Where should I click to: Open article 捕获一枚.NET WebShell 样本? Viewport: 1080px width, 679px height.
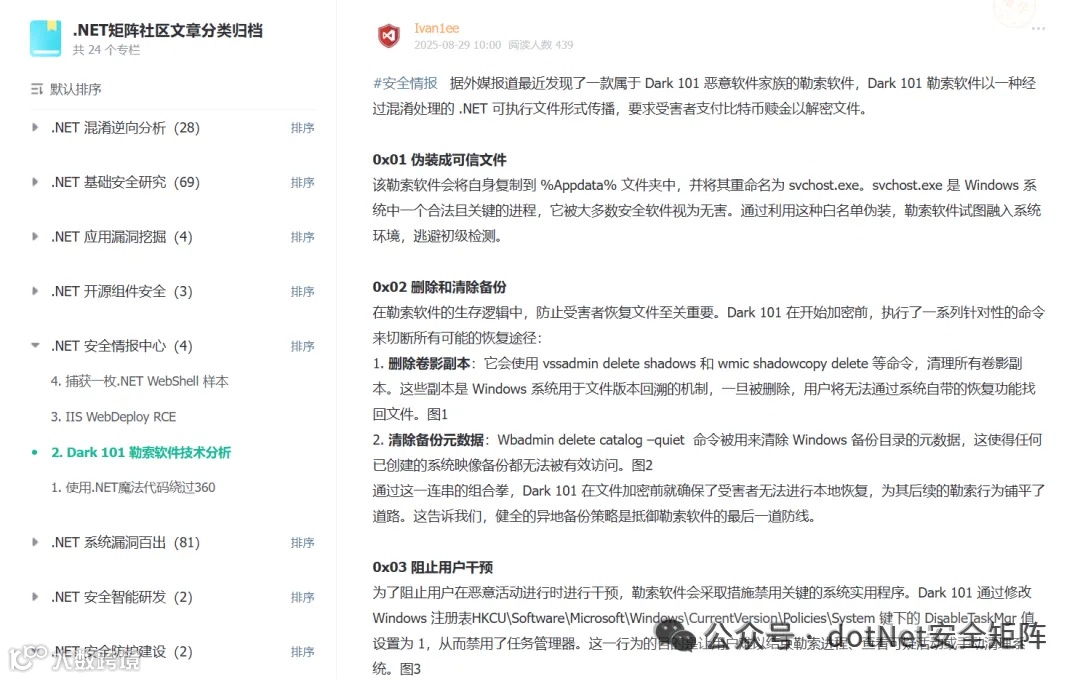click(140, 381)
